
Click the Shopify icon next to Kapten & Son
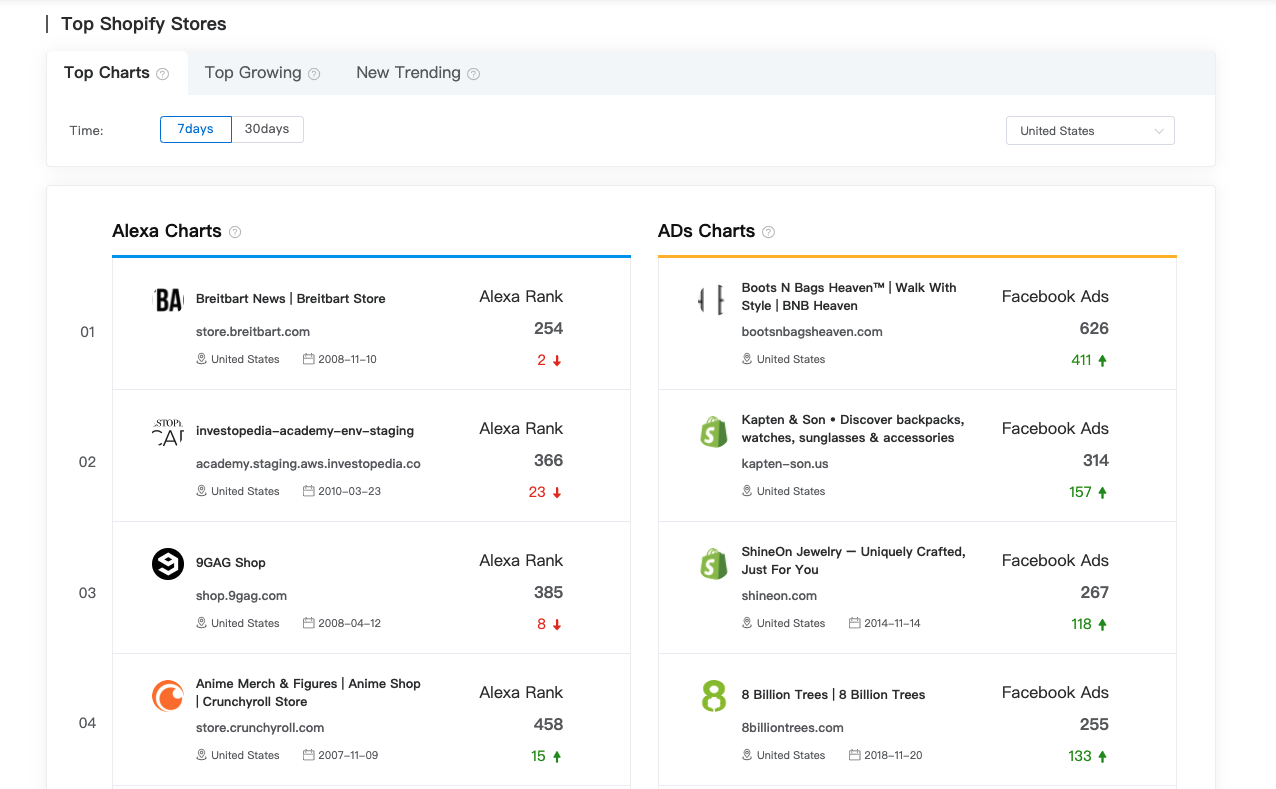(x=713, y=431)
